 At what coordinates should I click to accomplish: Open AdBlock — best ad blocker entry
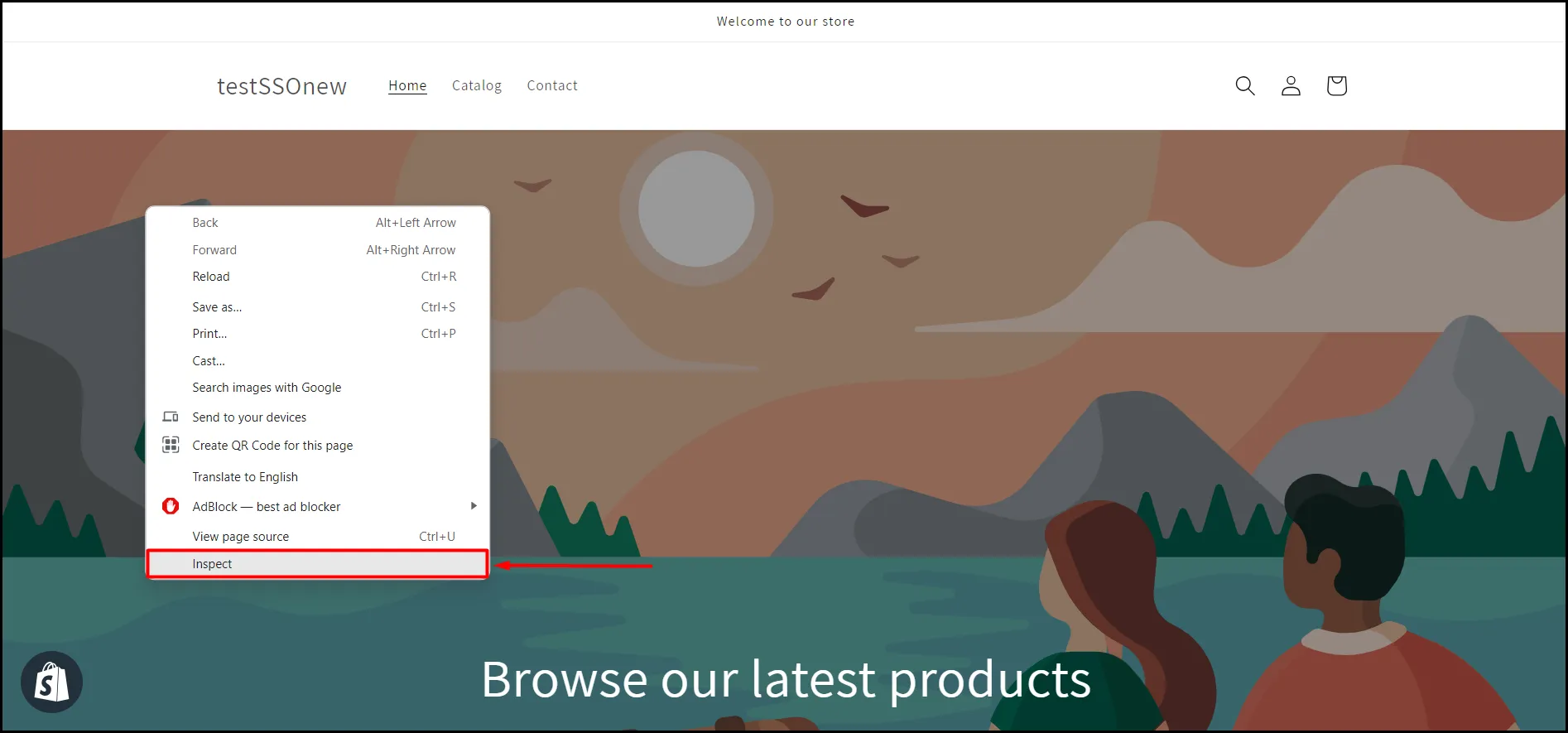coord(318,507)
